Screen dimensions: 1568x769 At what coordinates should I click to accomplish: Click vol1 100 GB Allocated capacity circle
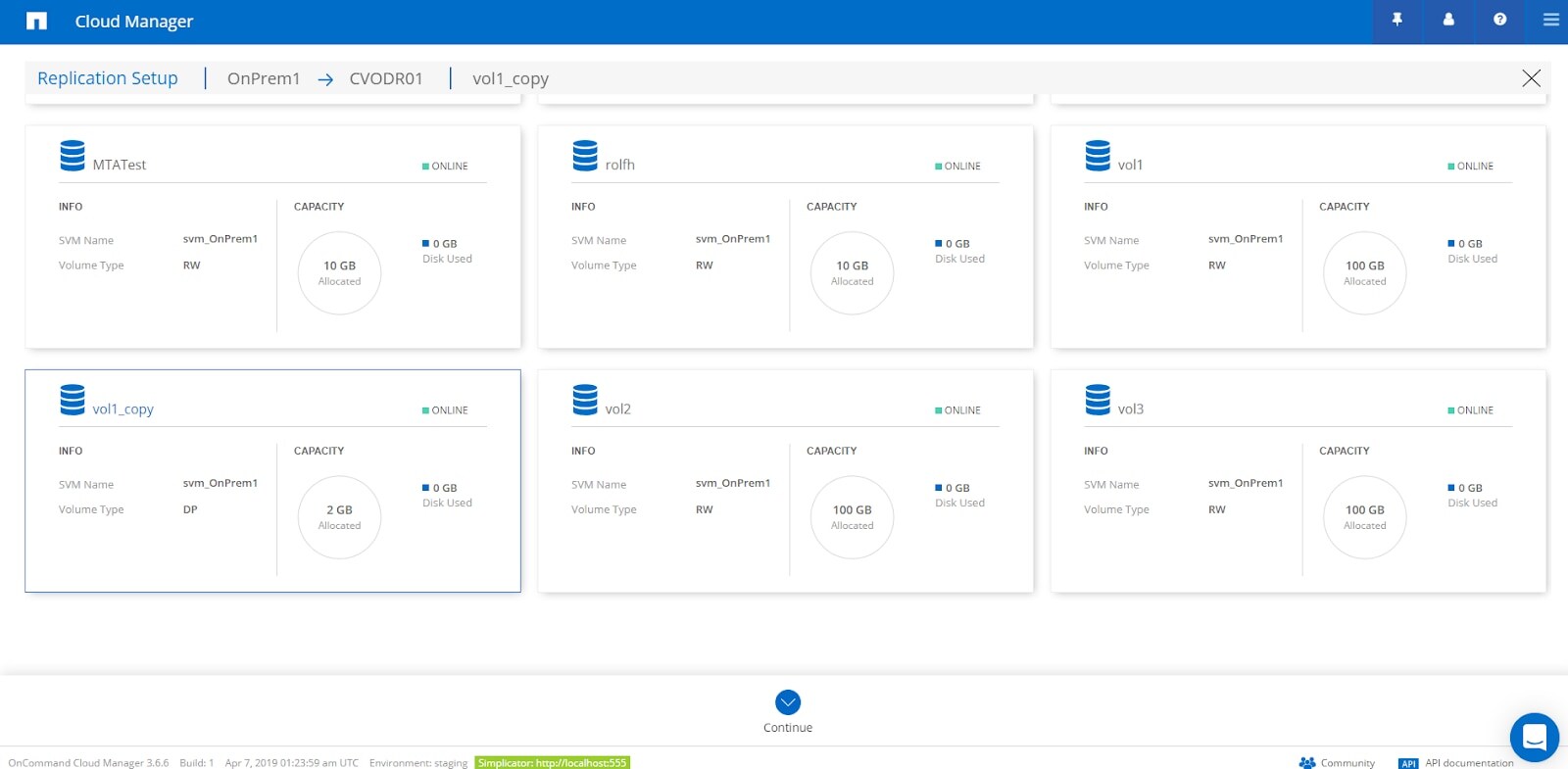1365,273
